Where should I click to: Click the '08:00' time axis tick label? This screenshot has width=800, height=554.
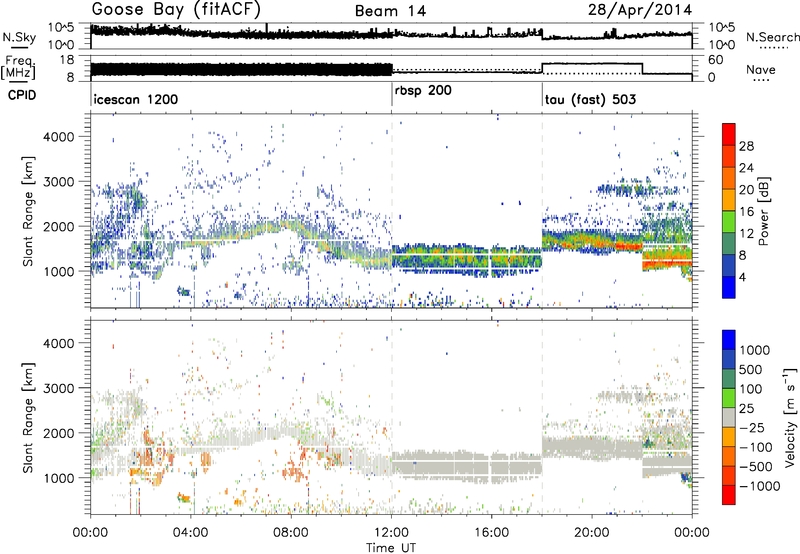tap(291, 533)
